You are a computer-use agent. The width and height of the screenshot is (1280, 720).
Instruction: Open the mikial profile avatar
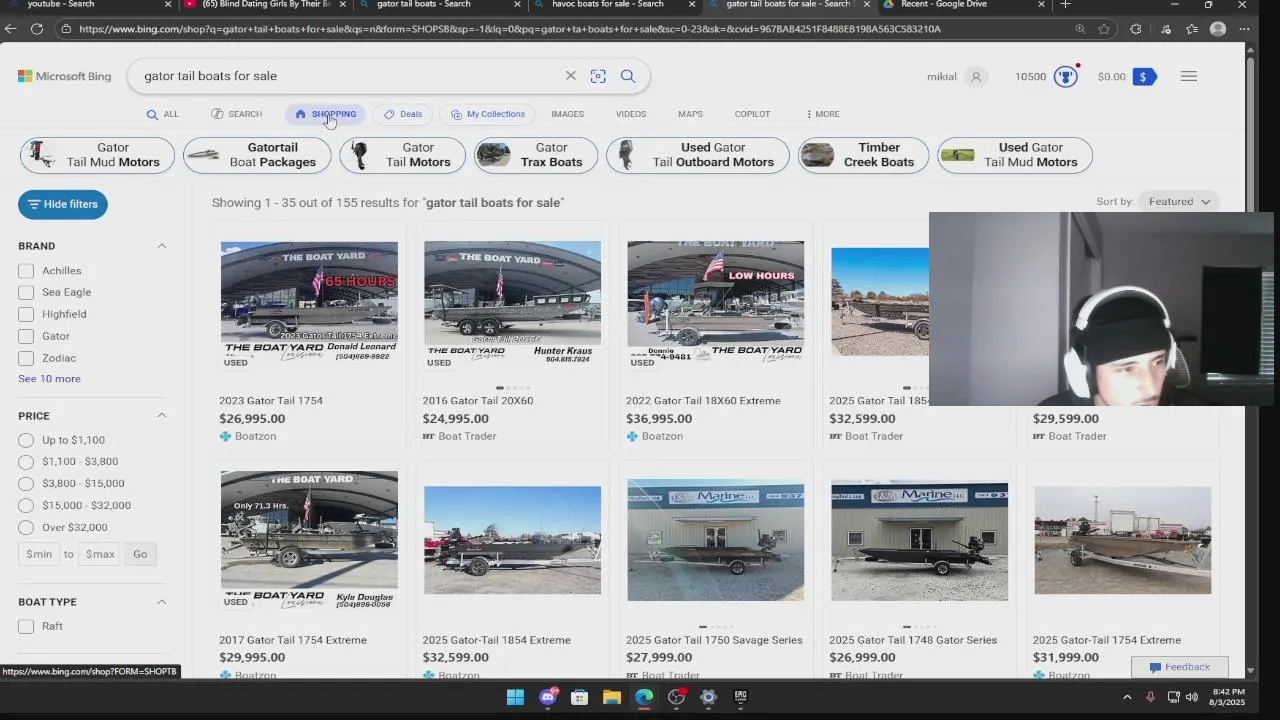pos(976,77)
